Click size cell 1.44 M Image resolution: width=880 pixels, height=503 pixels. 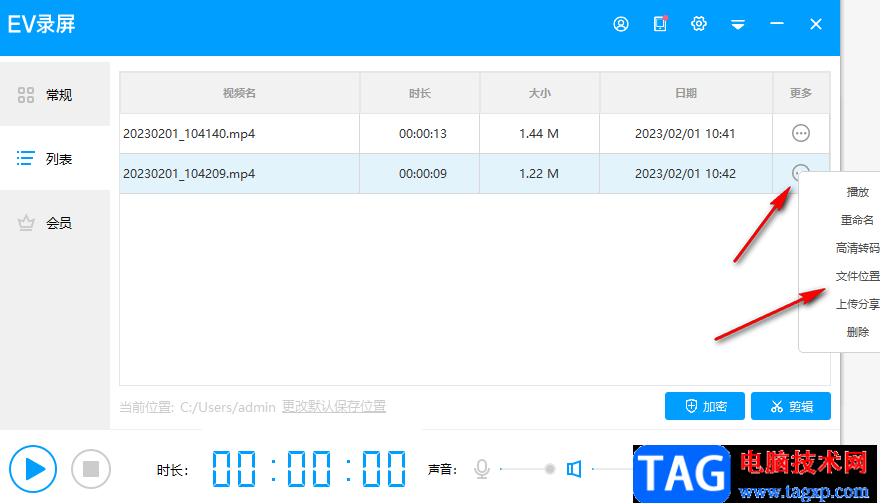(539, 134)
